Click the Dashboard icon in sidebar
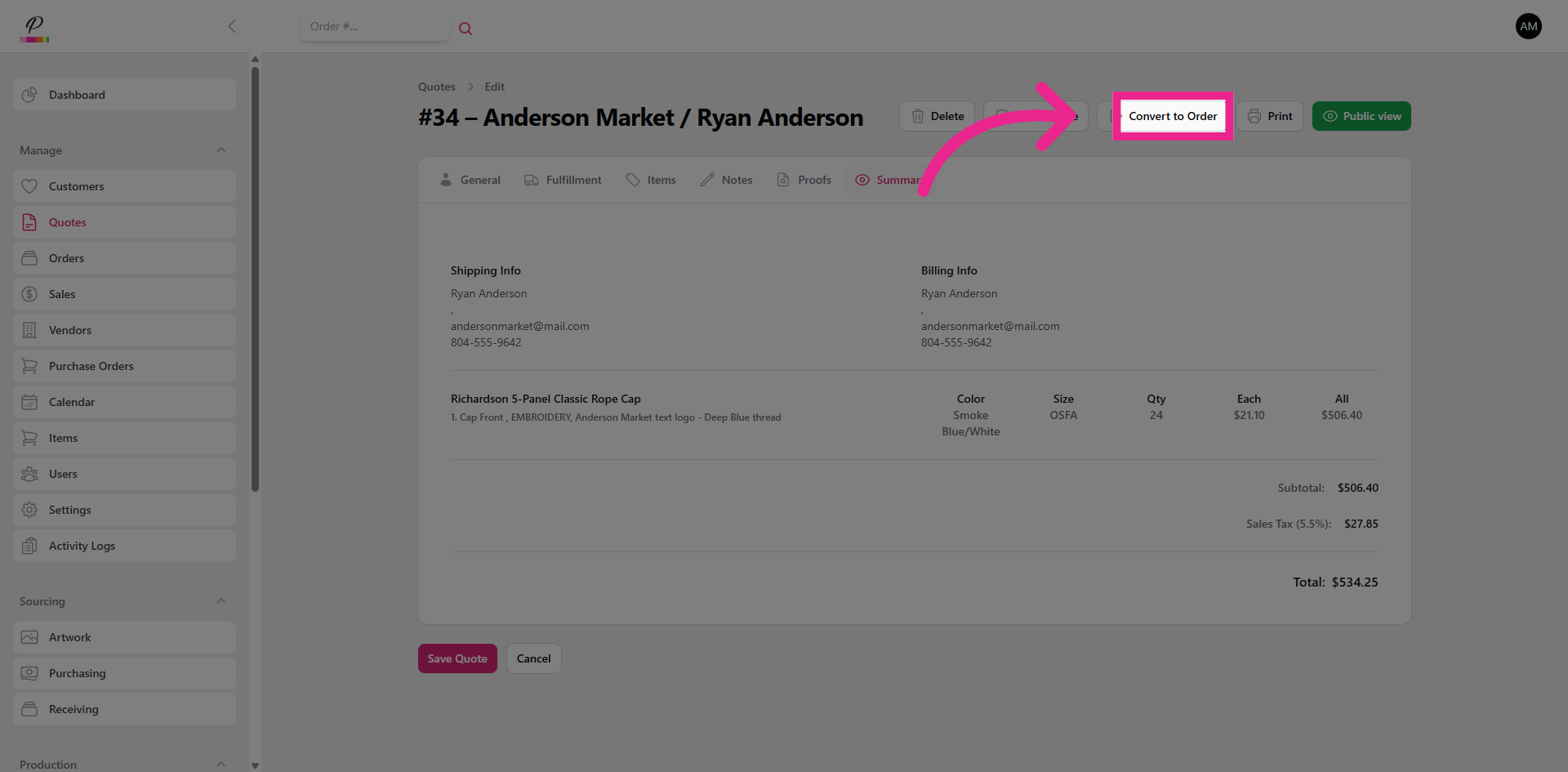The height and width of the screenshot is (772, 1568). (29, 95)
